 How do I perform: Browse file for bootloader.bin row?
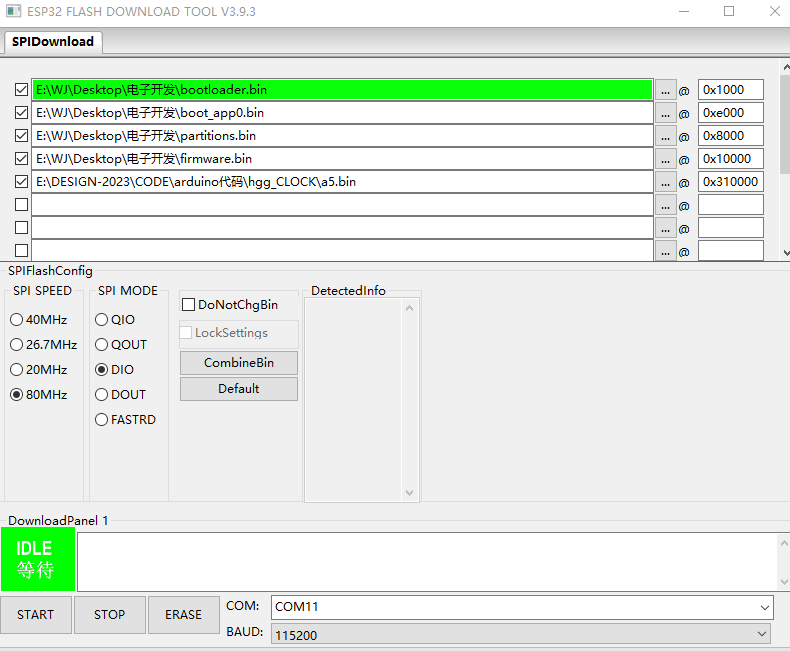[666, 90]
